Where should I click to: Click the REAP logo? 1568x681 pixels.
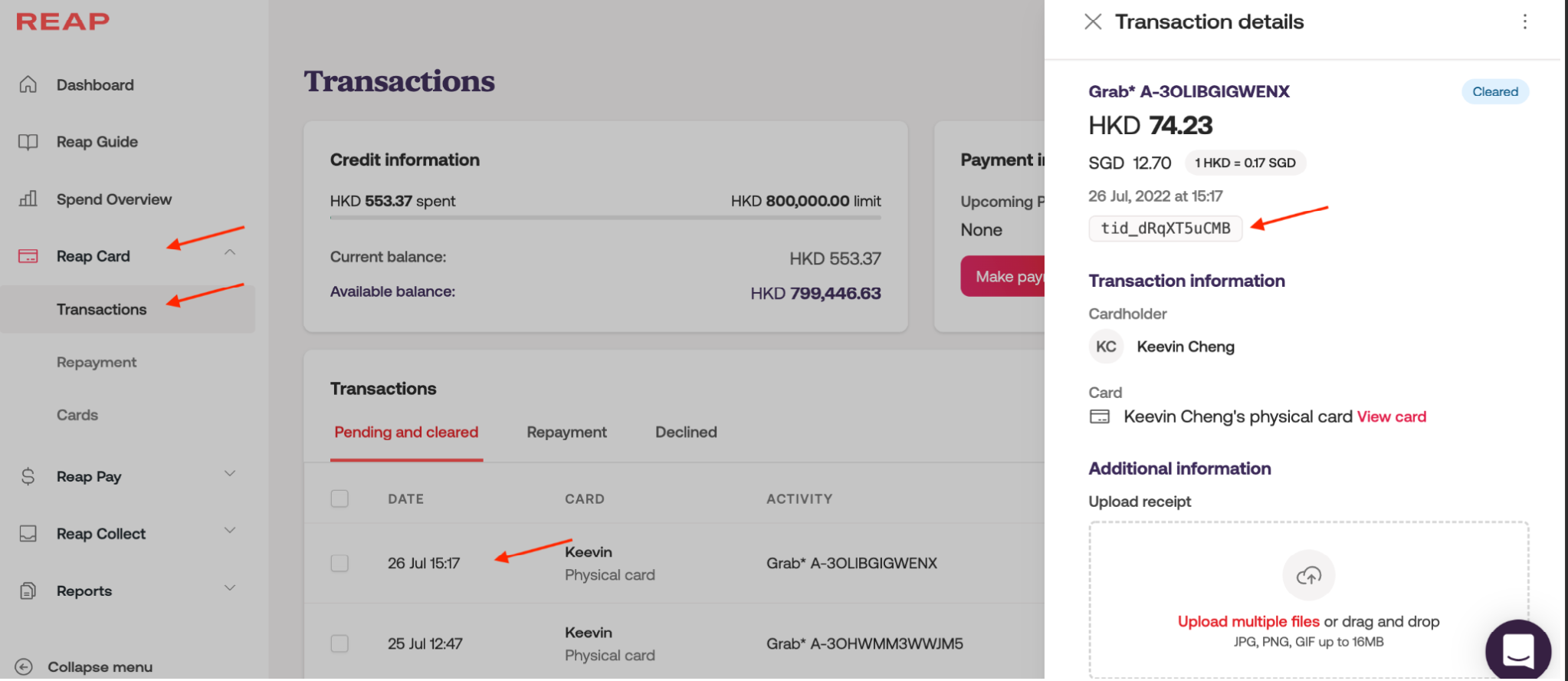[63, 21]
